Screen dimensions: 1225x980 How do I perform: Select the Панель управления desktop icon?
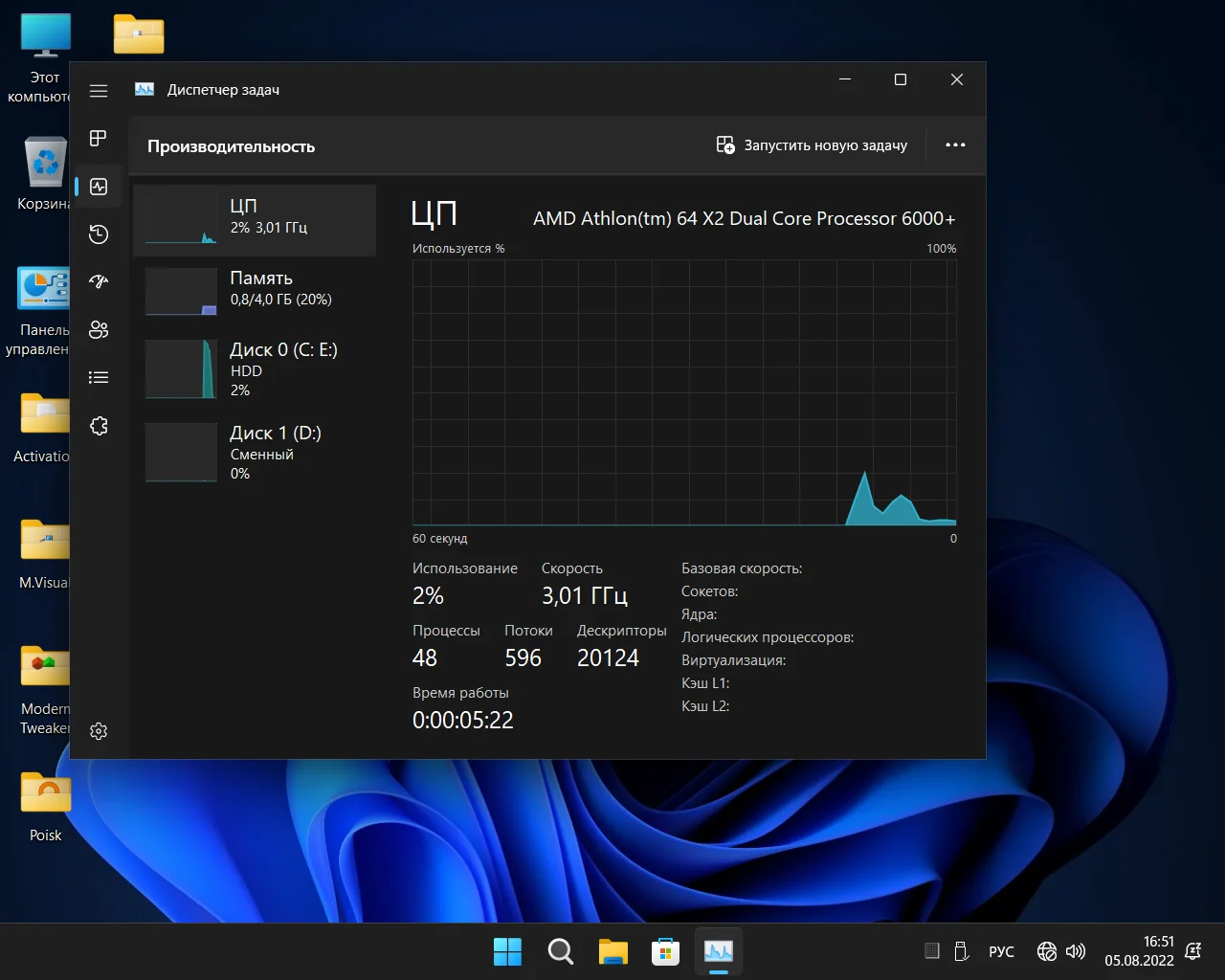[40, 310]
